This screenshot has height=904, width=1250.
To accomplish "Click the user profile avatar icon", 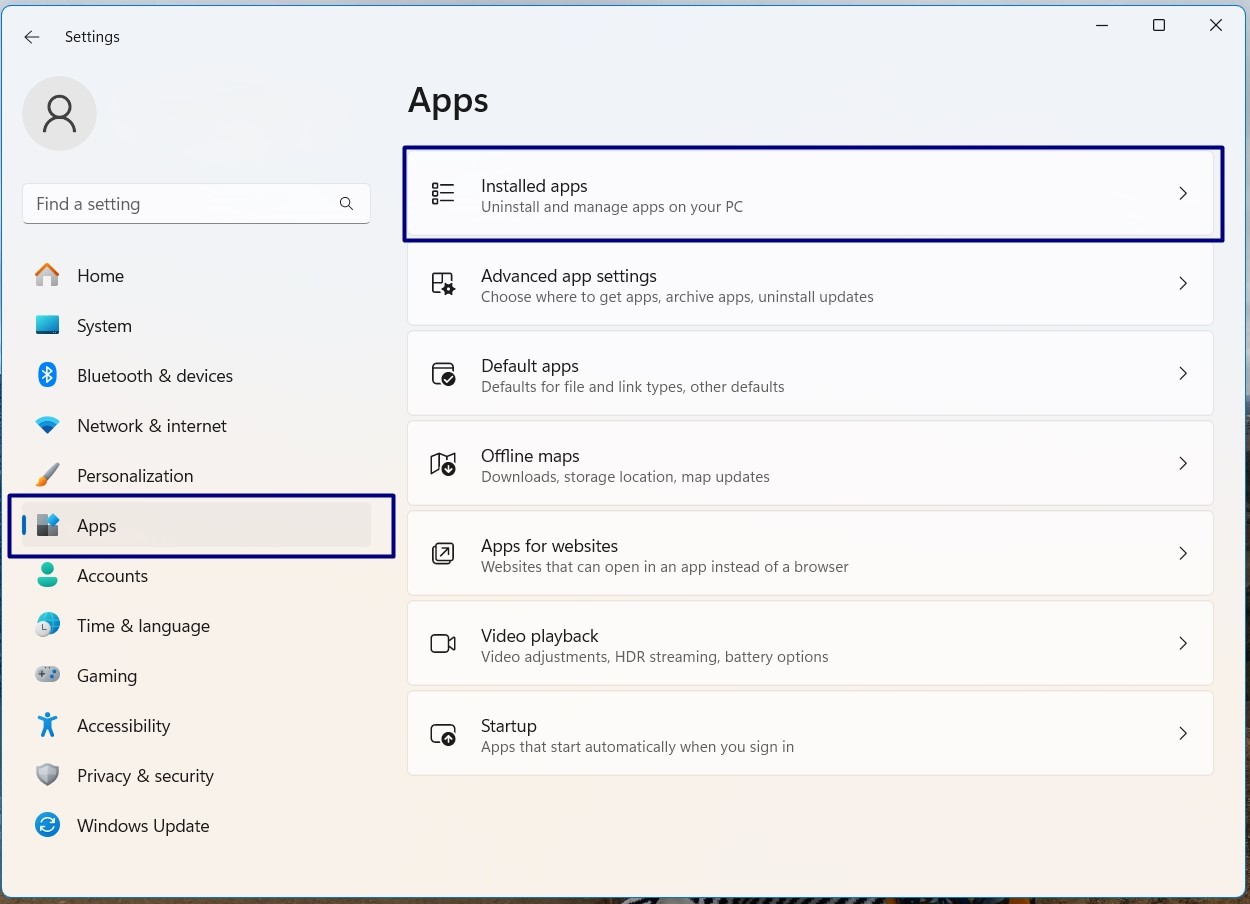I will click(60, 114).
